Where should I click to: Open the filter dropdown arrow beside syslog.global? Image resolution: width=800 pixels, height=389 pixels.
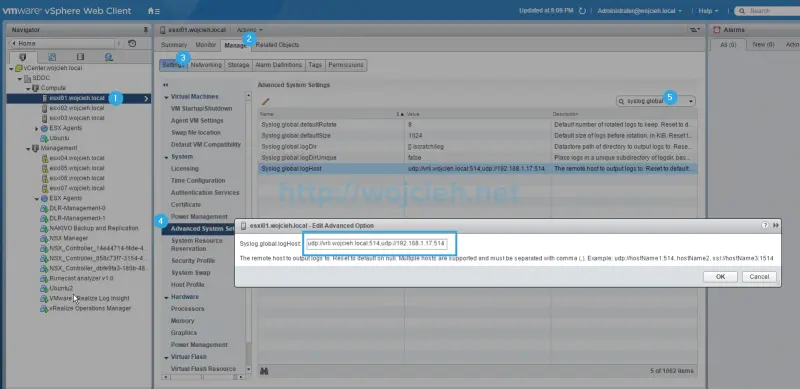coord(691,102)
